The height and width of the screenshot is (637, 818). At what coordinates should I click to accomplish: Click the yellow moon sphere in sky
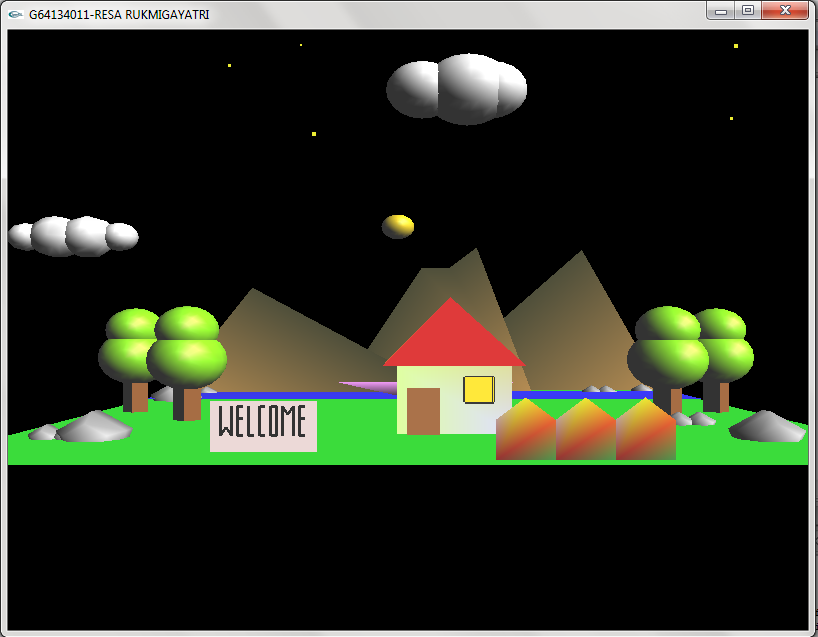[x=398, y=226]
